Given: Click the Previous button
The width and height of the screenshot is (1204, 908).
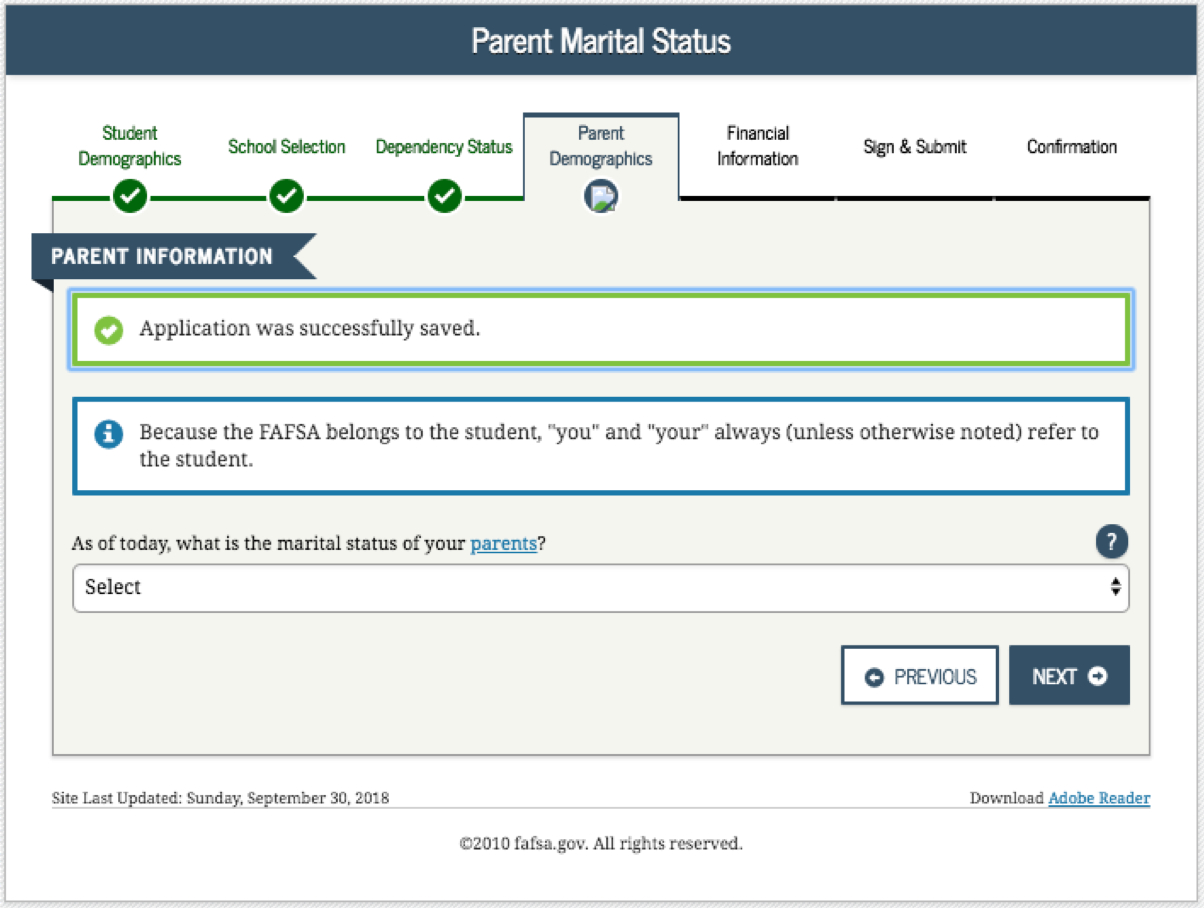Looking at the screenshot, I should point(920,676).
